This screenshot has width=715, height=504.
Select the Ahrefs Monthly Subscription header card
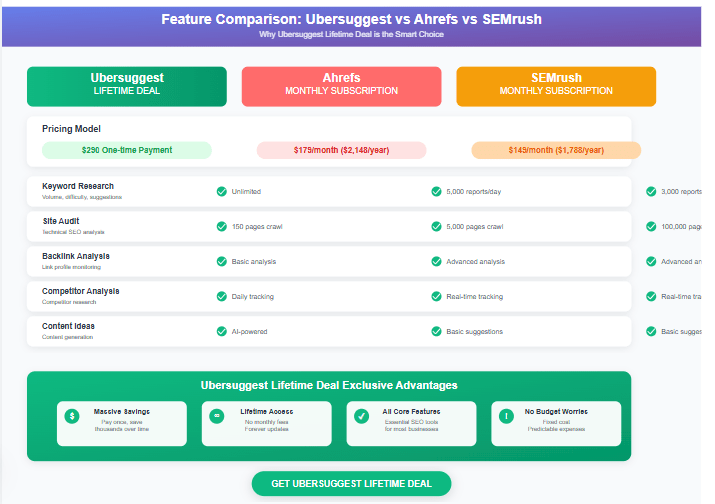click(x=341, y=86)
